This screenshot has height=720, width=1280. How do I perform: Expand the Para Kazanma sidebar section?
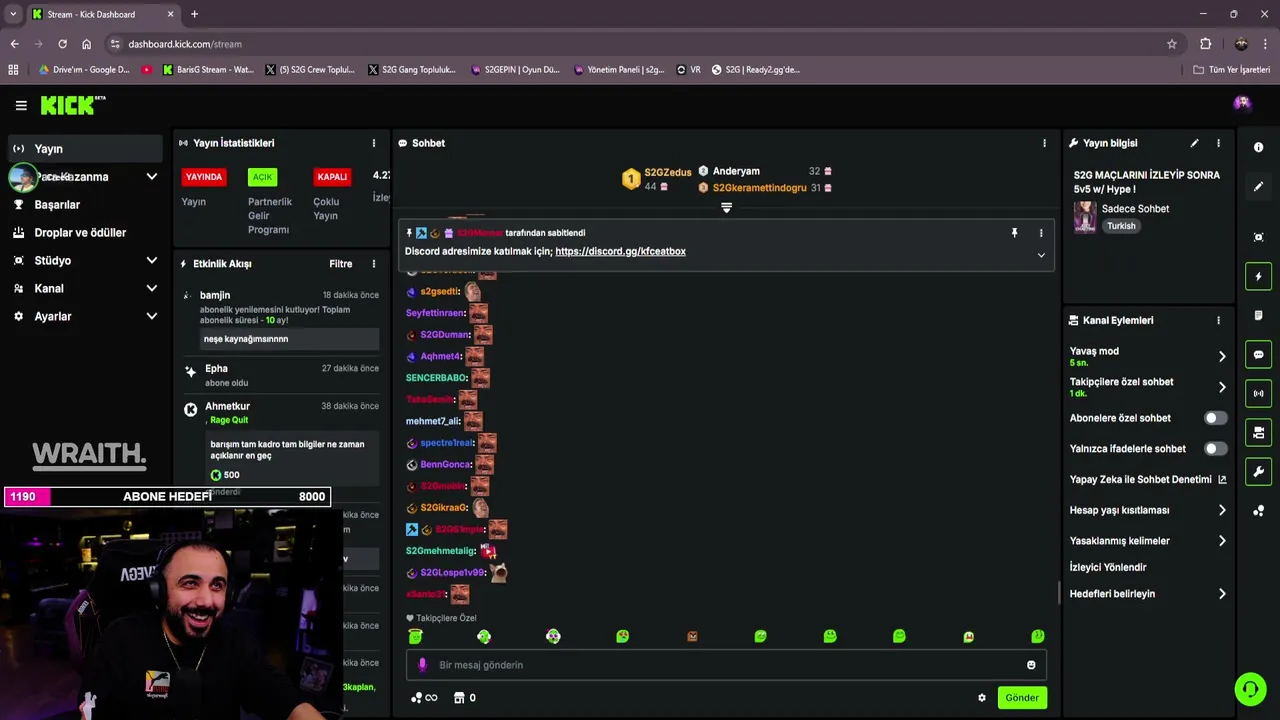pyautogui.click(x=152, y=177)
